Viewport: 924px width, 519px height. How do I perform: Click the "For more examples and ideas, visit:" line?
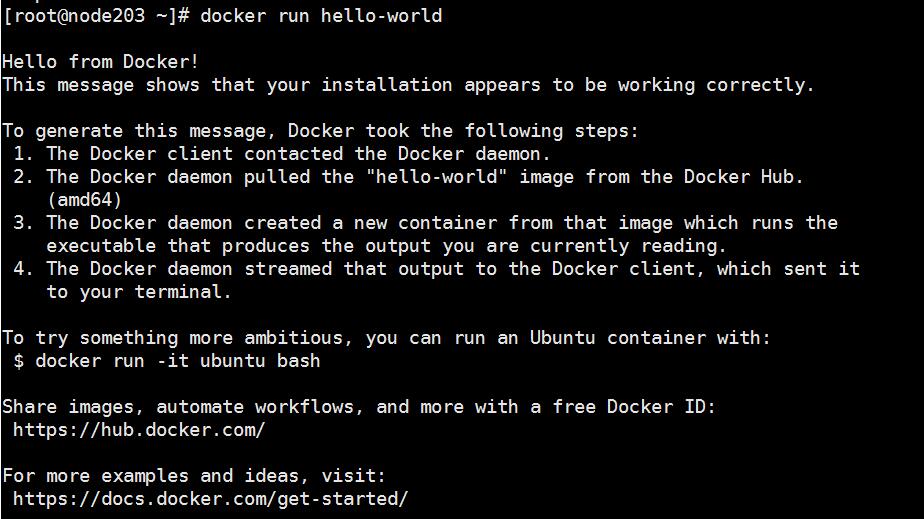[x=194, y=476]
